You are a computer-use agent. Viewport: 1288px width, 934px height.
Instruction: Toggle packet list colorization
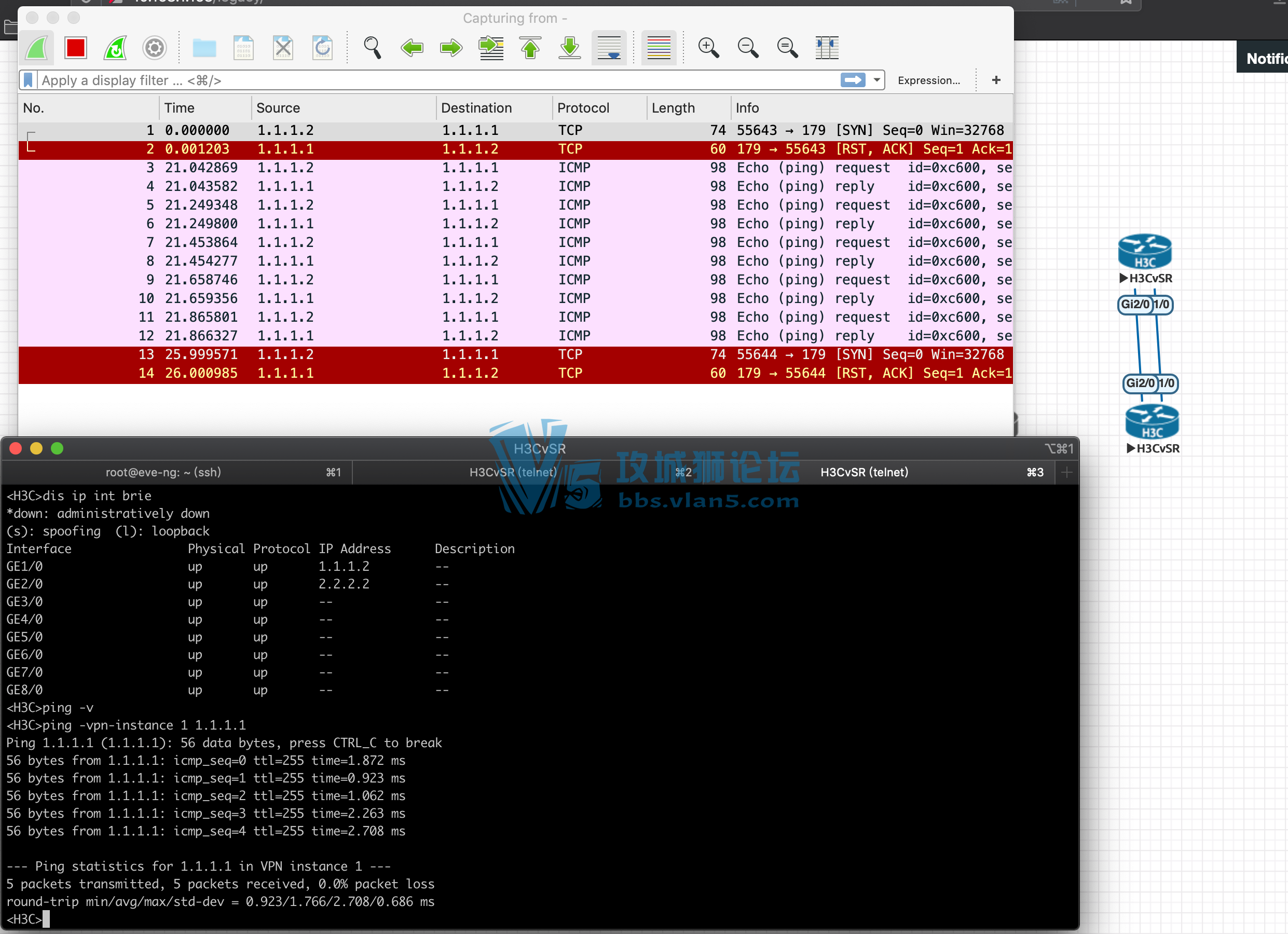tap(659, 48)
